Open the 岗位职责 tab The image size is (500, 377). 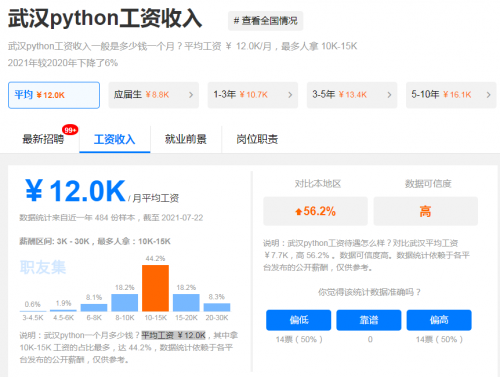(x=257, y=139)
